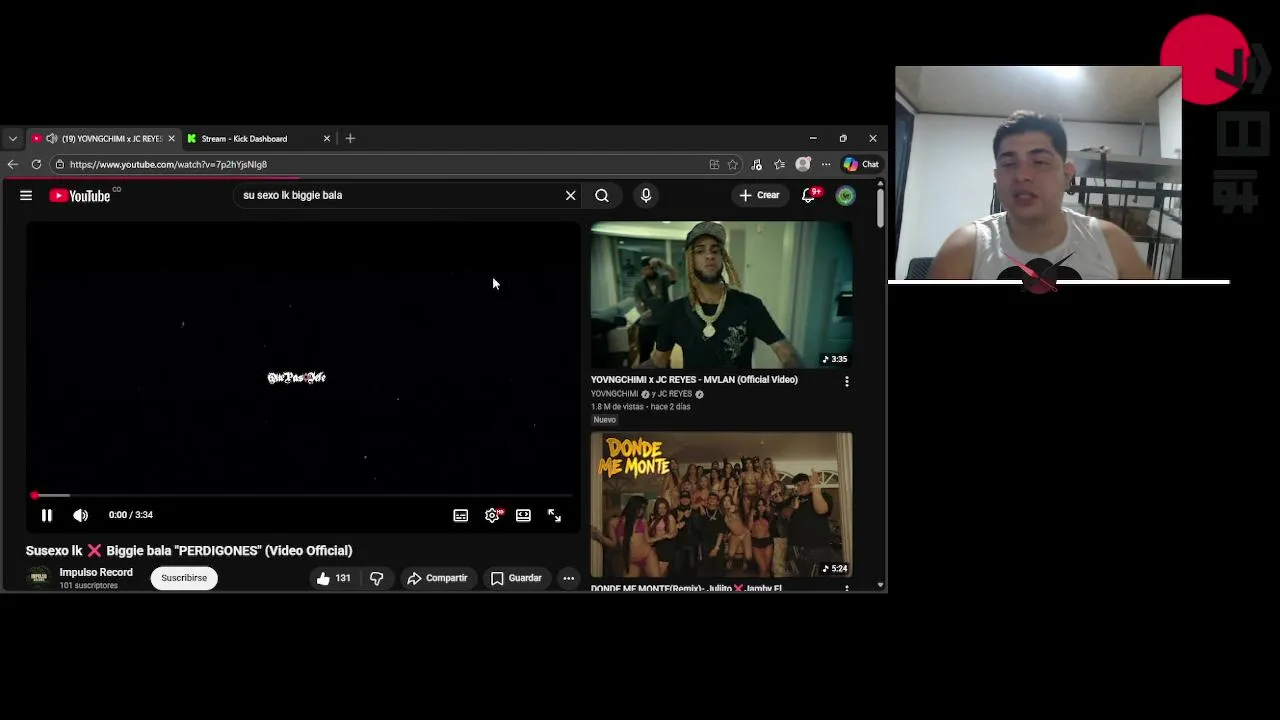The height and width of the screenshot is (720, 1280).
Task: Open the Impulso Record channel name
Action: [96, 572]
